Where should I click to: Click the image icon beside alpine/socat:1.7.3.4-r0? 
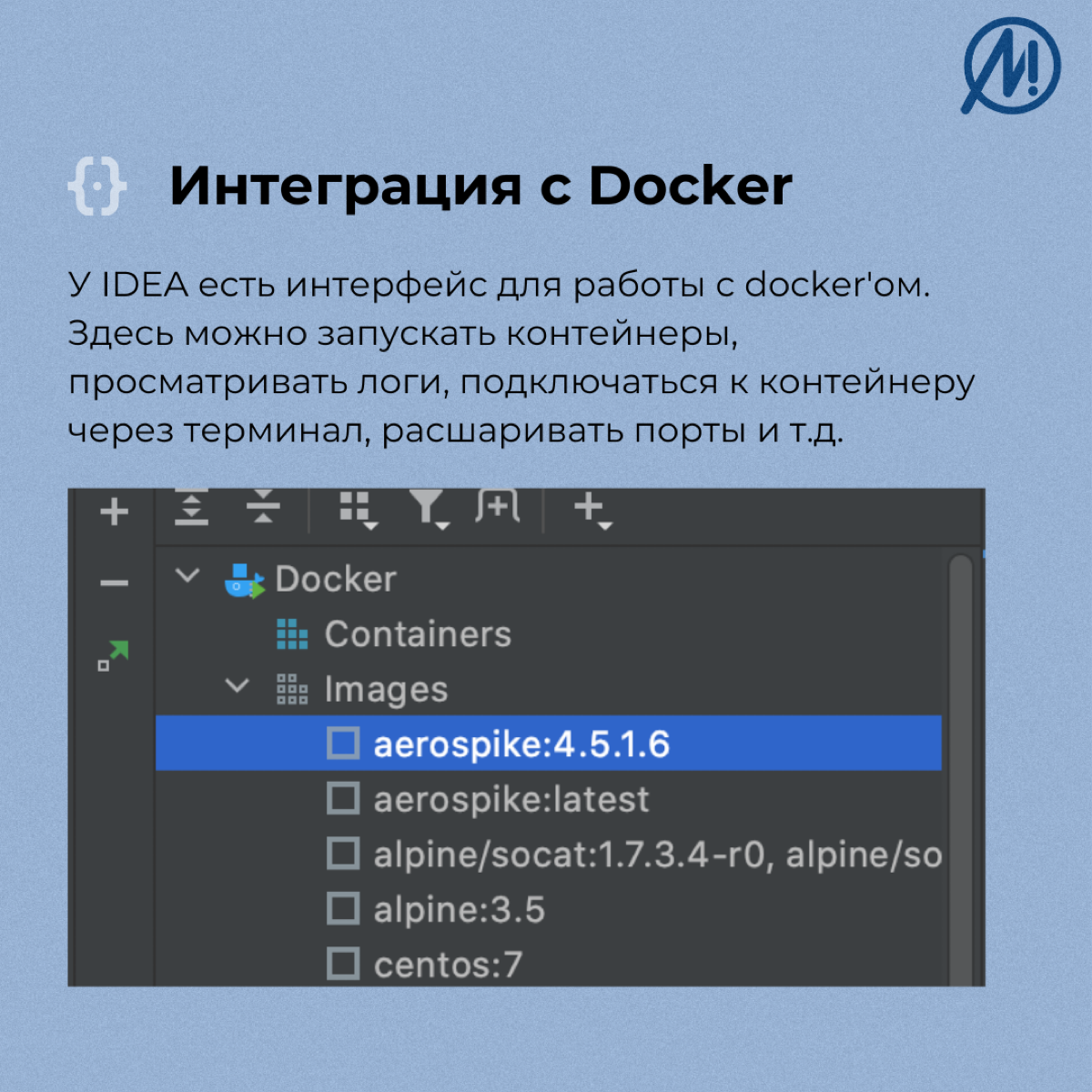pyautogui.click(x=343, y=854)
